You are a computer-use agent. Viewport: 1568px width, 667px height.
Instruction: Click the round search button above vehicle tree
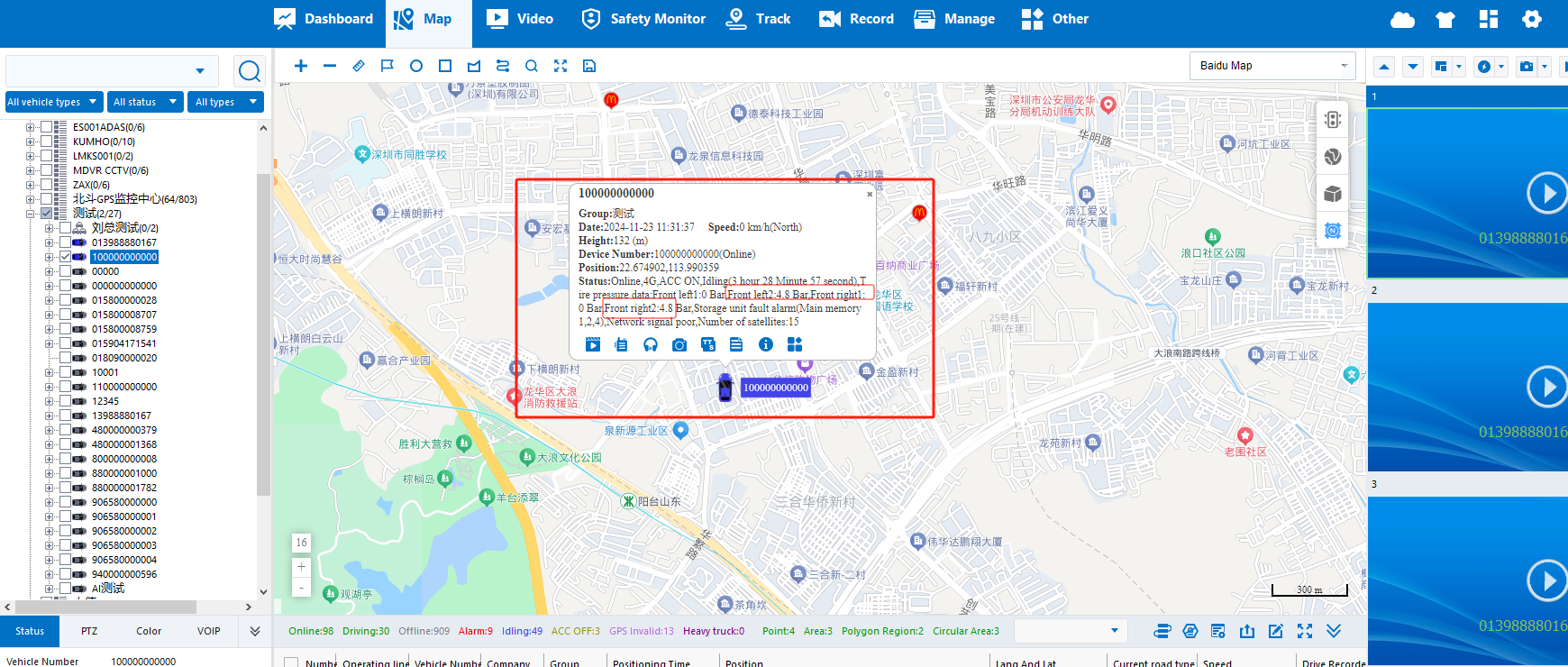250,70
